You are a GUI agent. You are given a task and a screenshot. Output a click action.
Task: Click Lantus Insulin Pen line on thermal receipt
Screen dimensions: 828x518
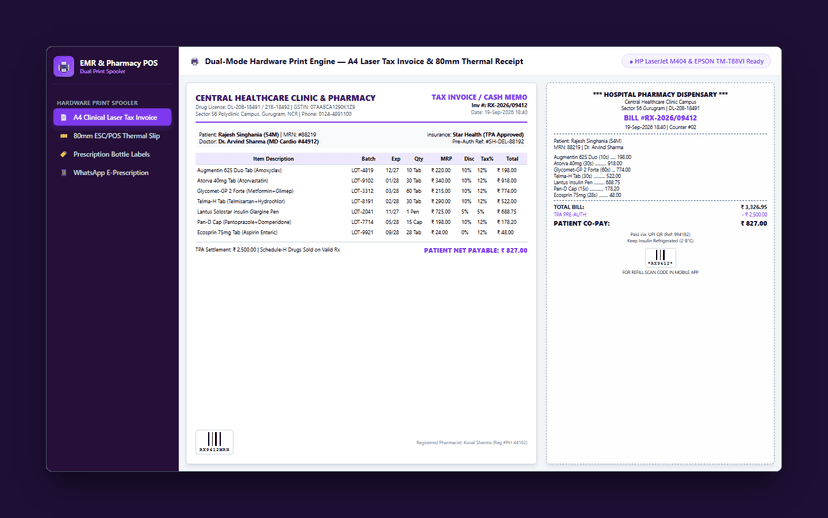pyautogui.click(x=587, y=182)
